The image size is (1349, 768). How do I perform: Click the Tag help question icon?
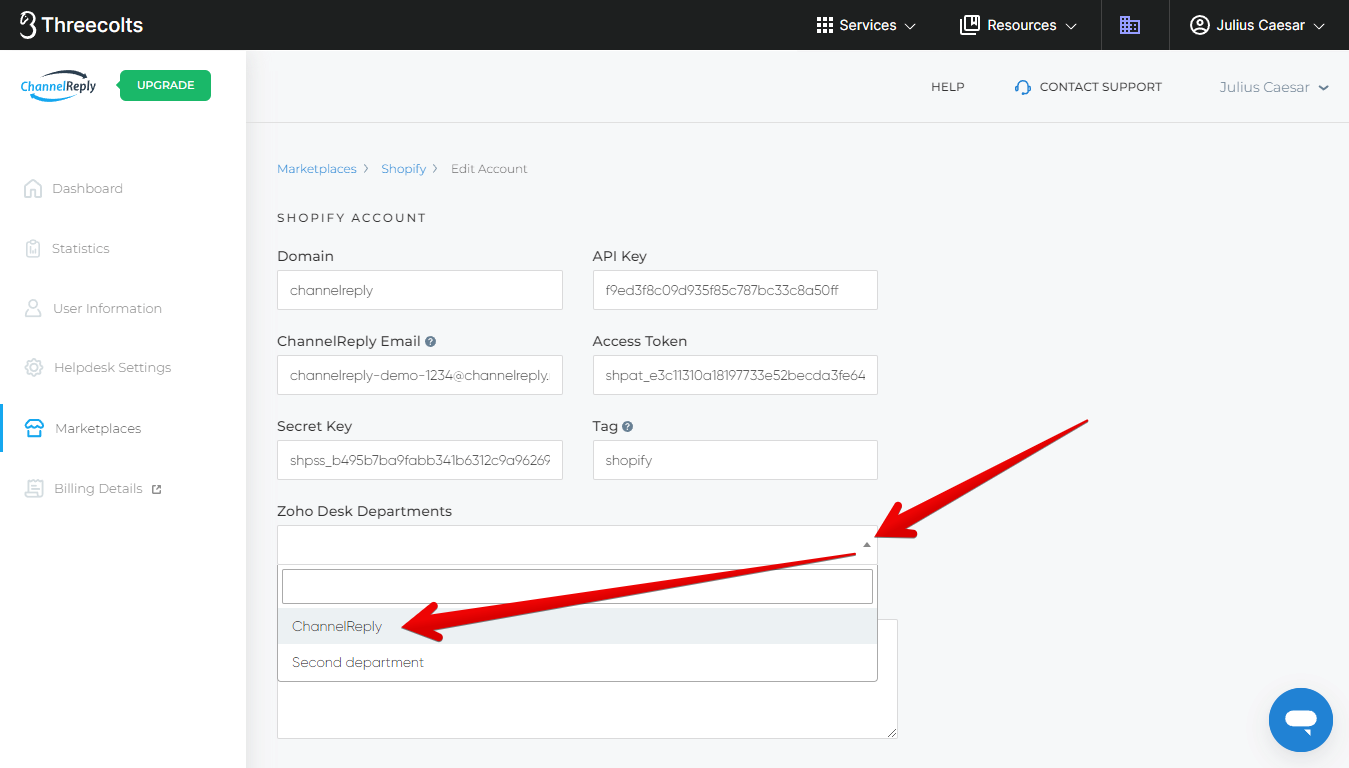pyautogui.click(x=627, y=426)
